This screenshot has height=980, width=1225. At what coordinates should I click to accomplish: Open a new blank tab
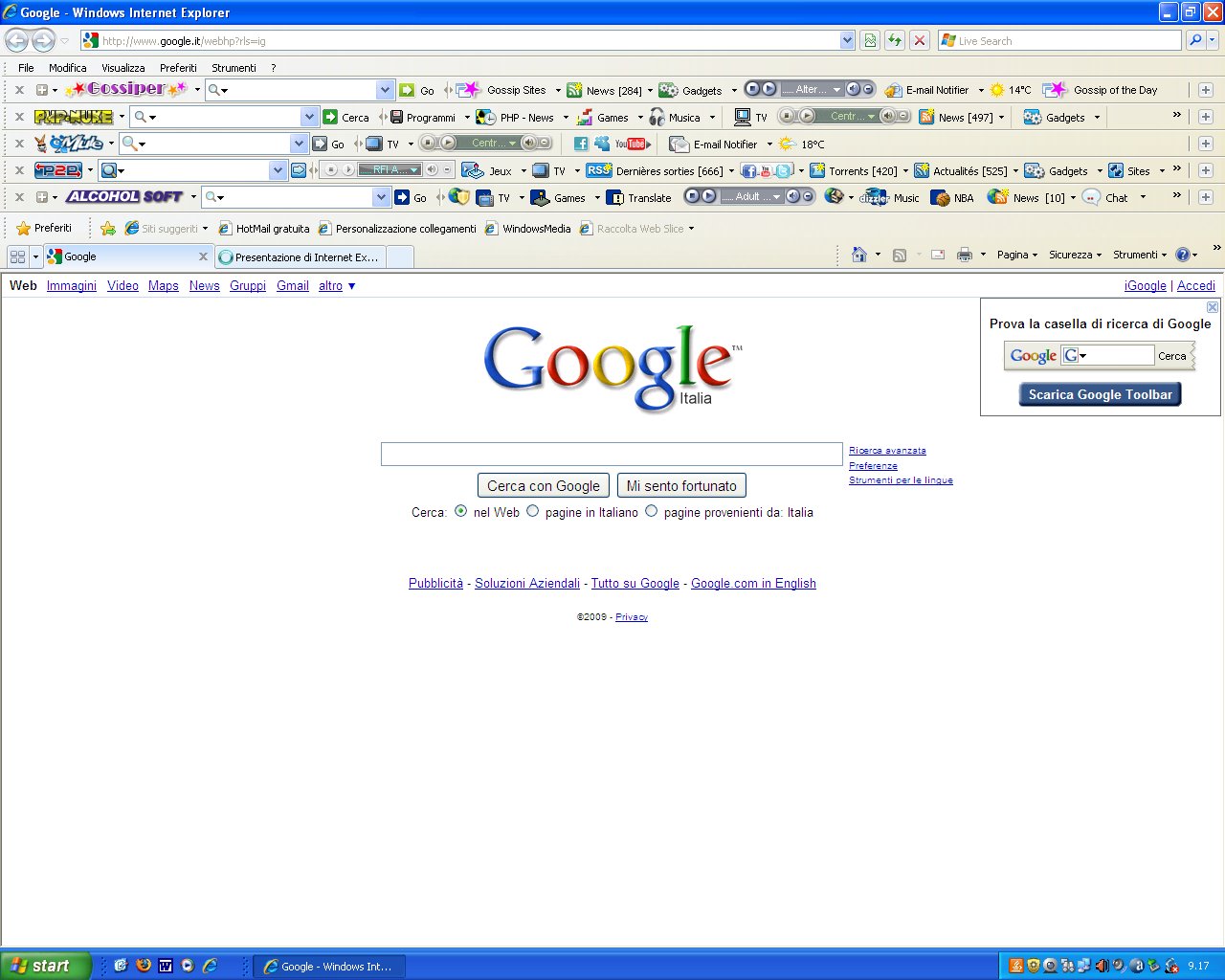[x=400, y=256]
